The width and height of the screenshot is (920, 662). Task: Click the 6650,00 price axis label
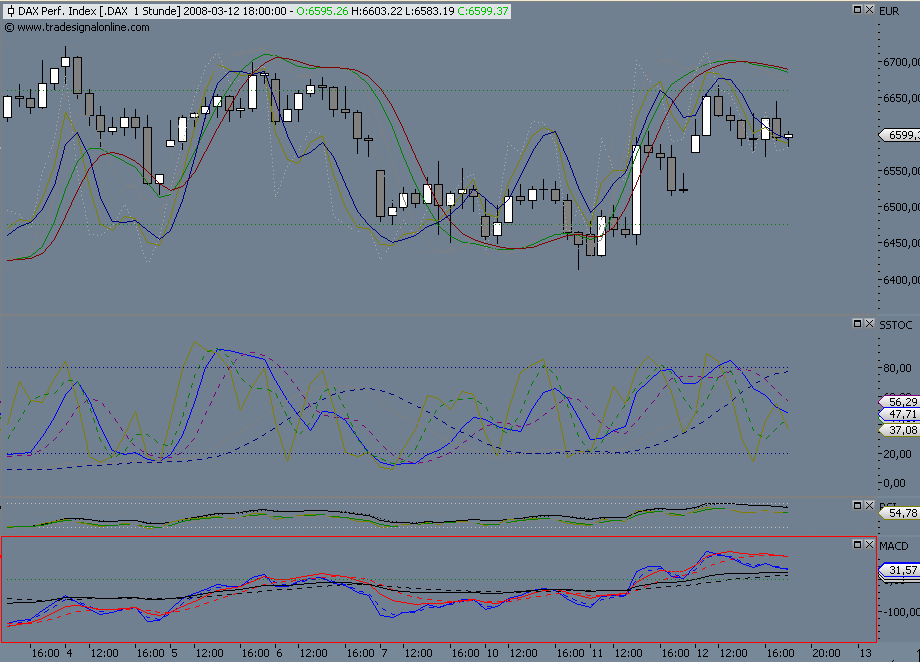point(901,99)
